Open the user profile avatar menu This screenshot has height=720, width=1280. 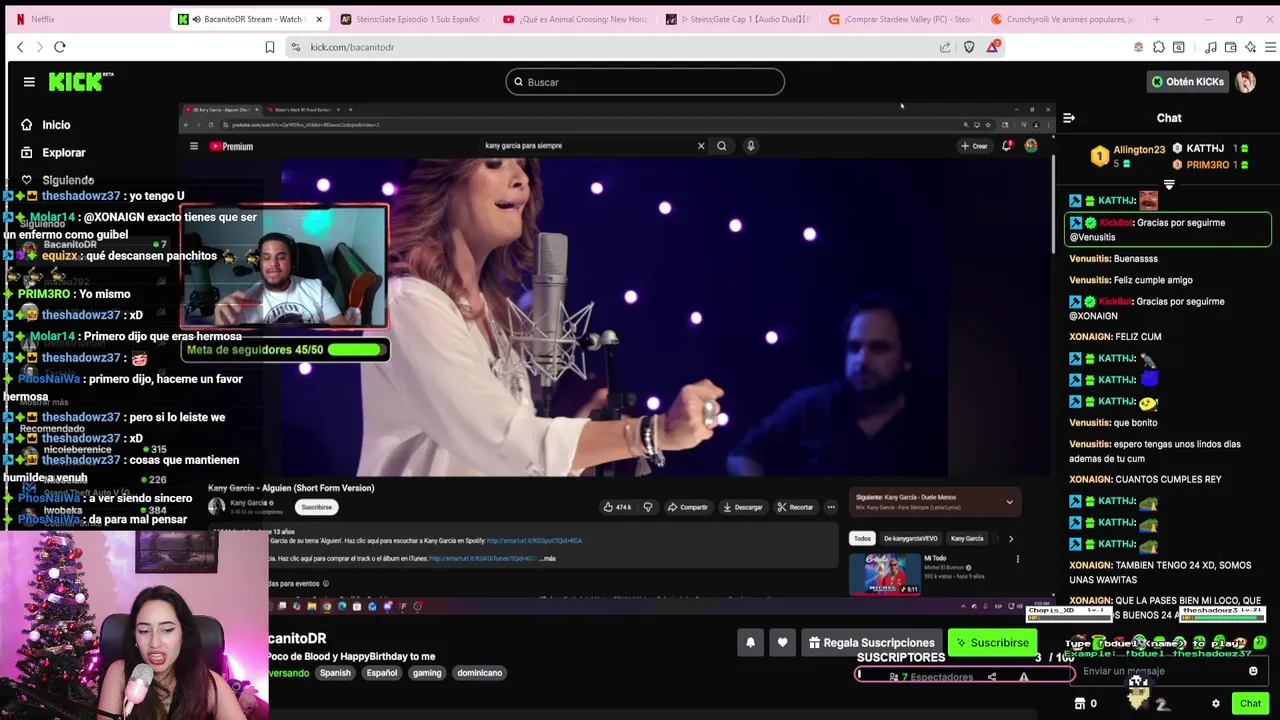1245,82
